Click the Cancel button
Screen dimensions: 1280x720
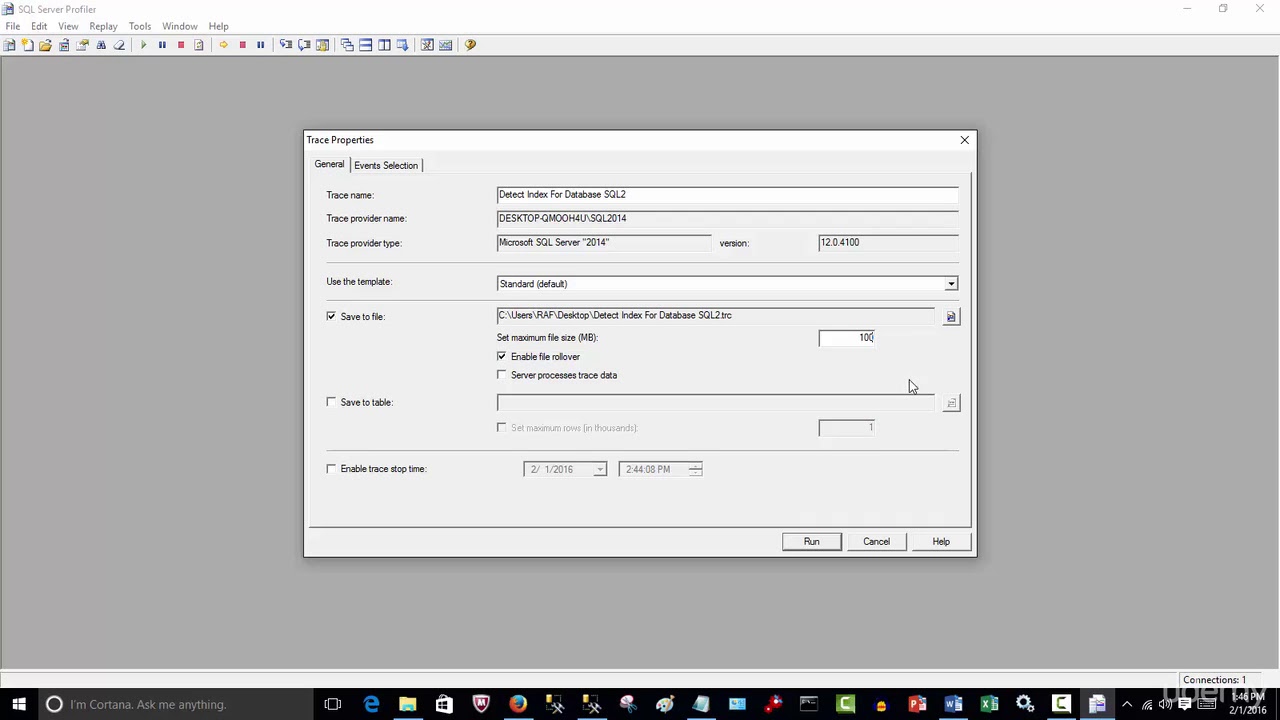876,541
